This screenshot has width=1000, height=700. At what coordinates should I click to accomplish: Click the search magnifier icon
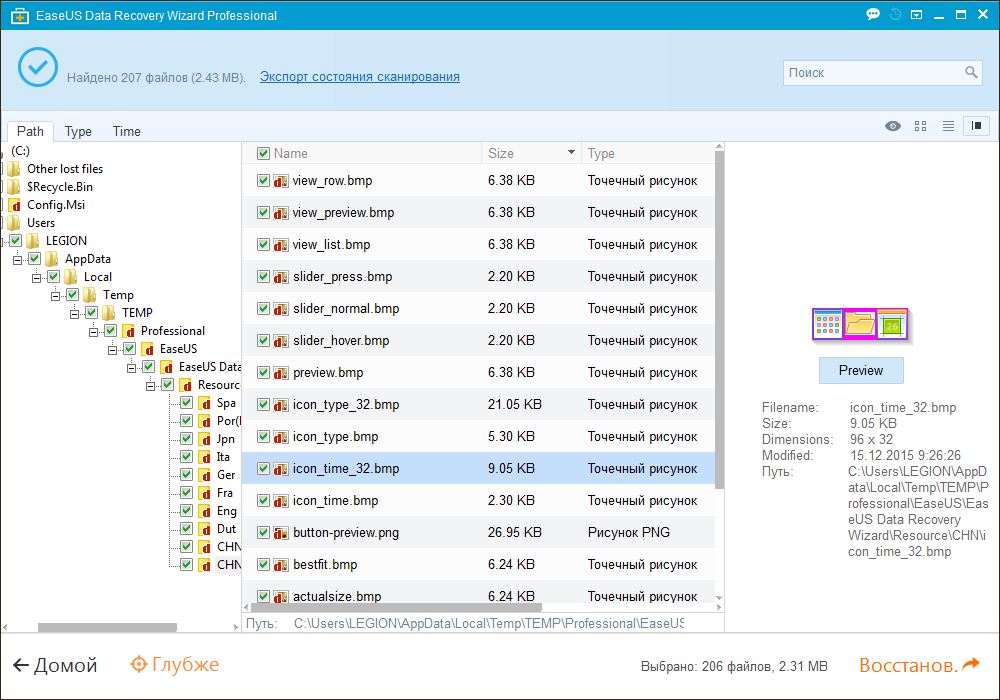pos(971,72)
